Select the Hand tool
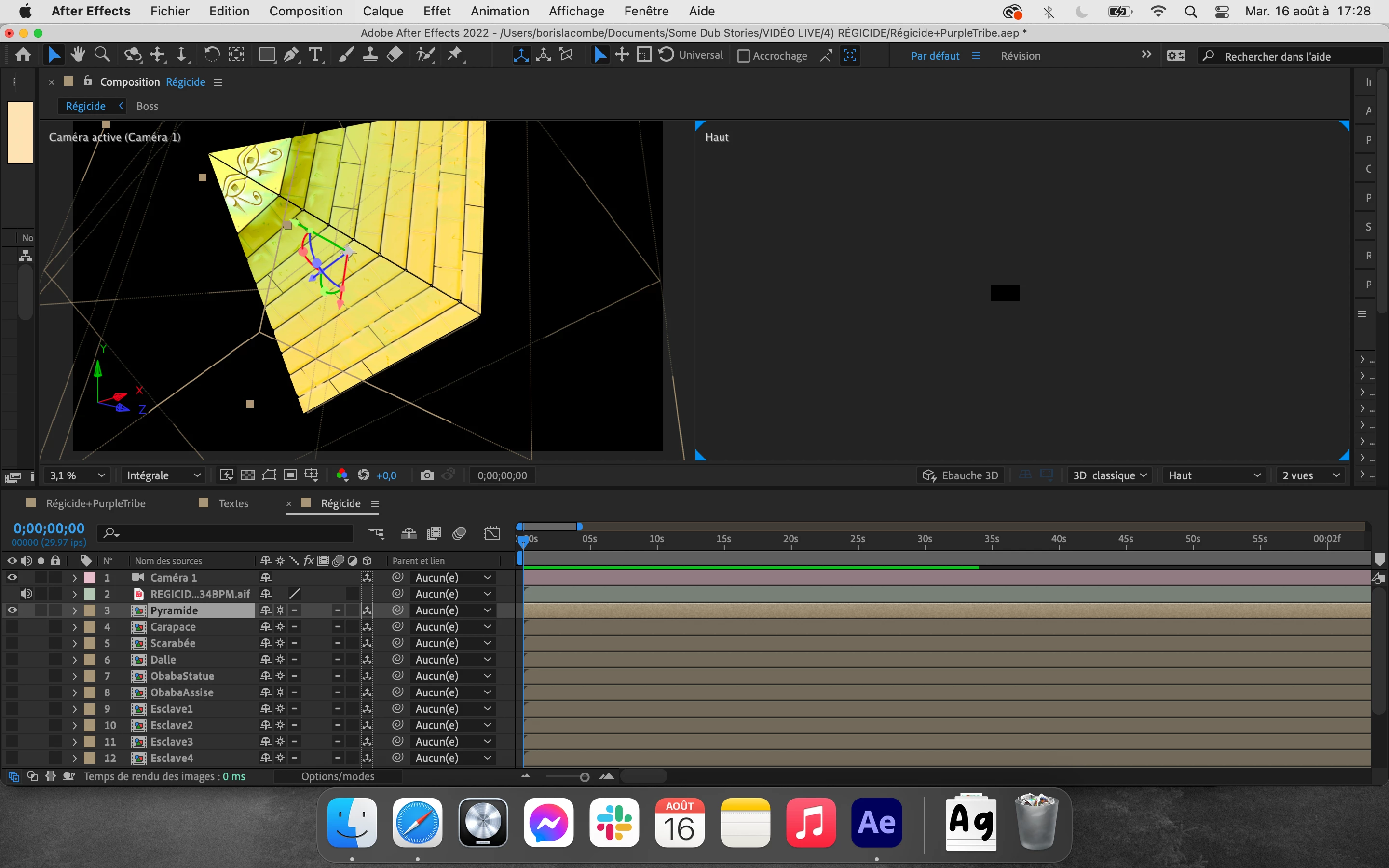The height and width of the screenshot is (868, 1389). click(x=78, y=55)
